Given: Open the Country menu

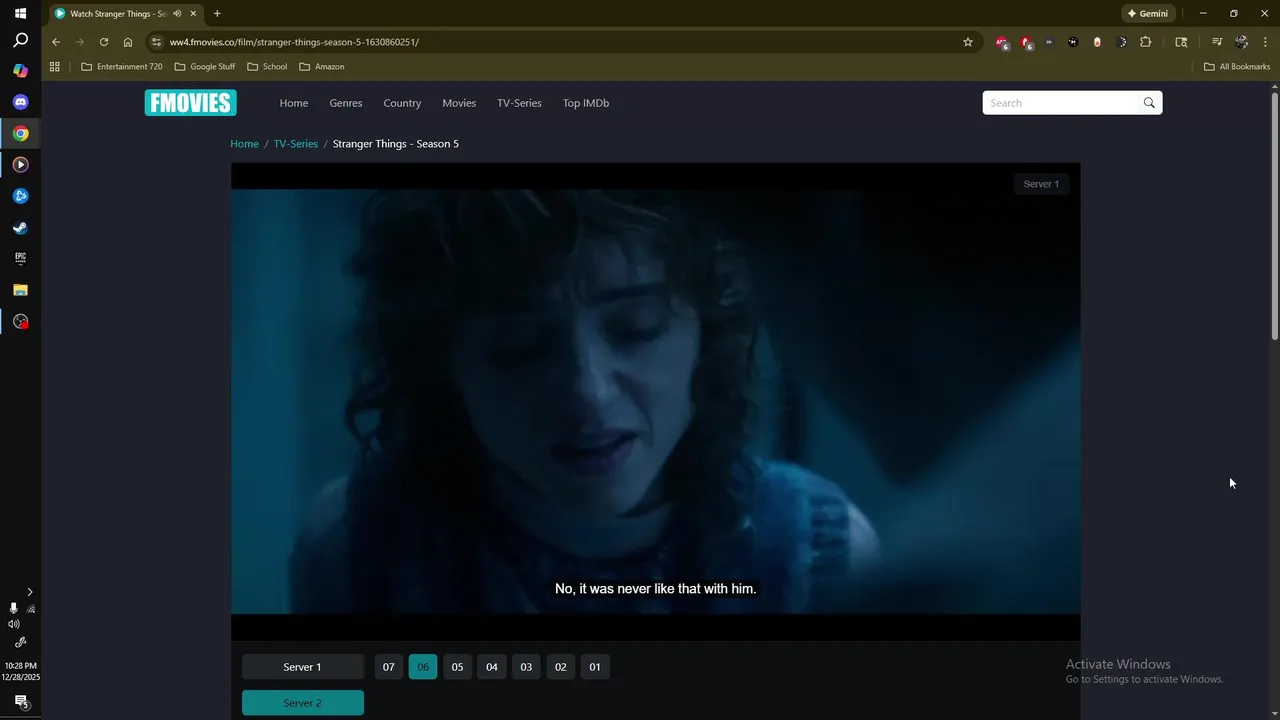Looking at the screenshot, I should point(402,103).
